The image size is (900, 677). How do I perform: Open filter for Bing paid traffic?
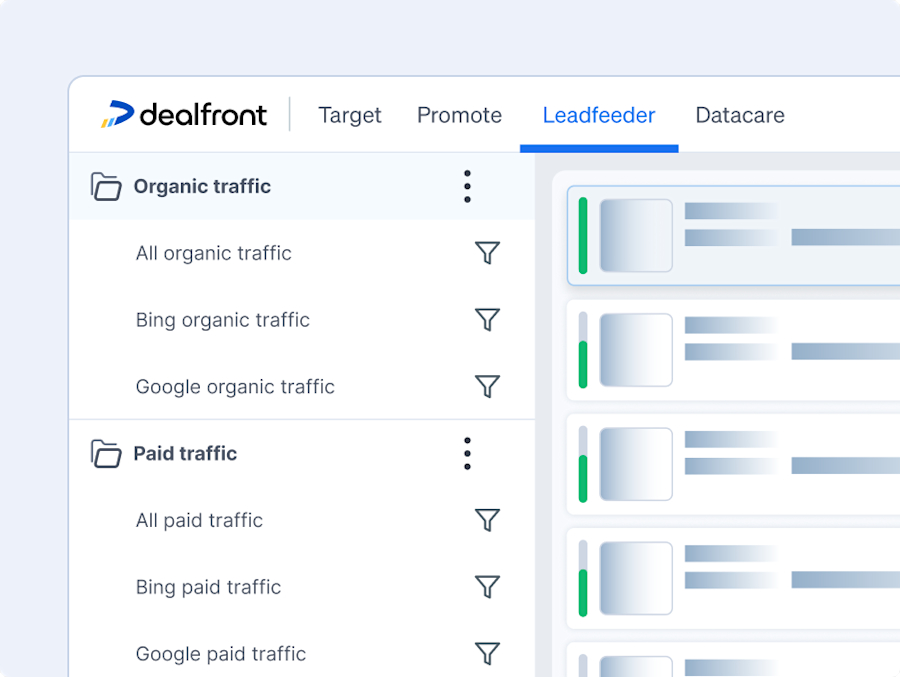(x=488, y=587)
